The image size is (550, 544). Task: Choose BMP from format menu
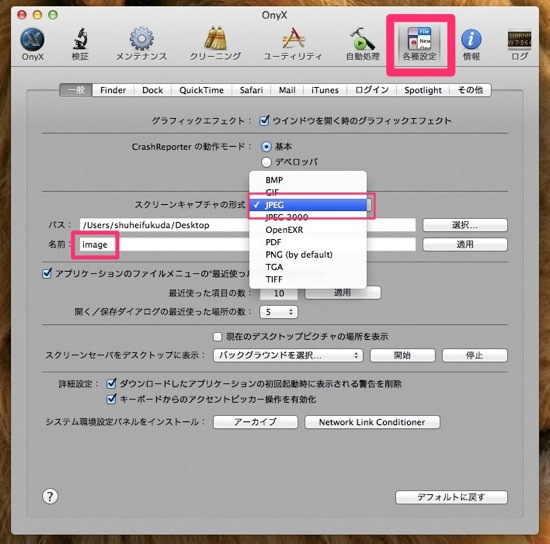tap(308, 180)
